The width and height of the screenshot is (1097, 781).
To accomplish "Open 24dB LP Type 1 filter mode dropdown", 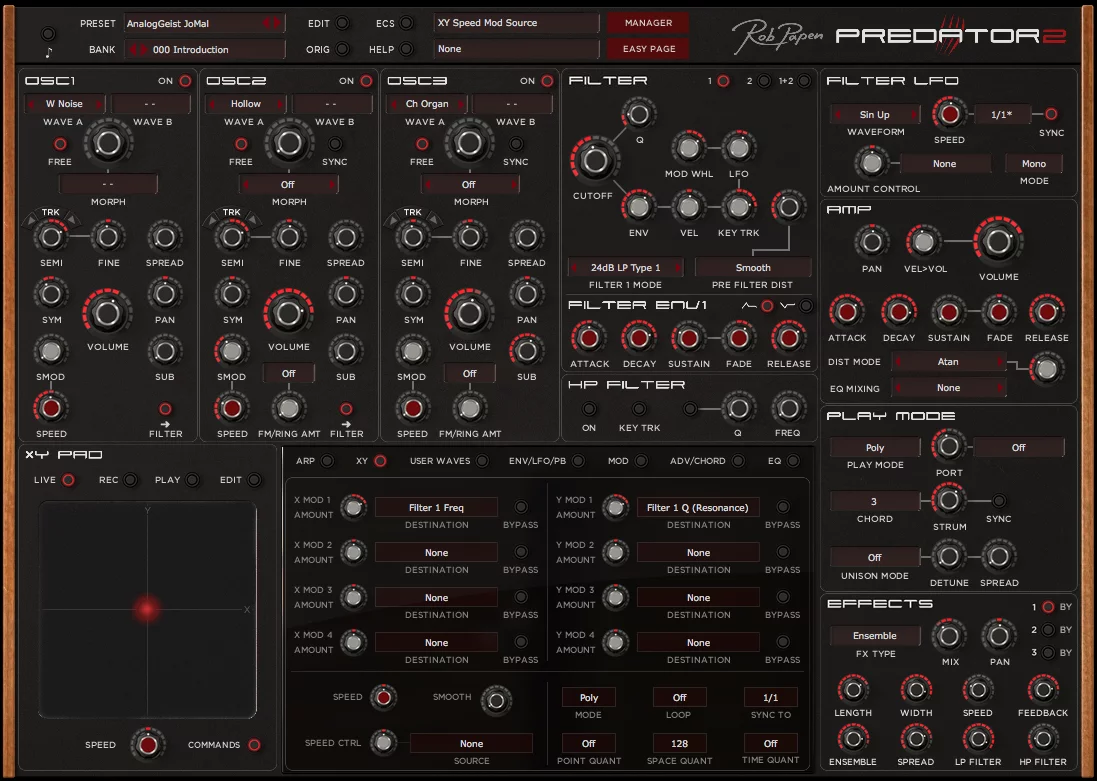I will point(625,267).
